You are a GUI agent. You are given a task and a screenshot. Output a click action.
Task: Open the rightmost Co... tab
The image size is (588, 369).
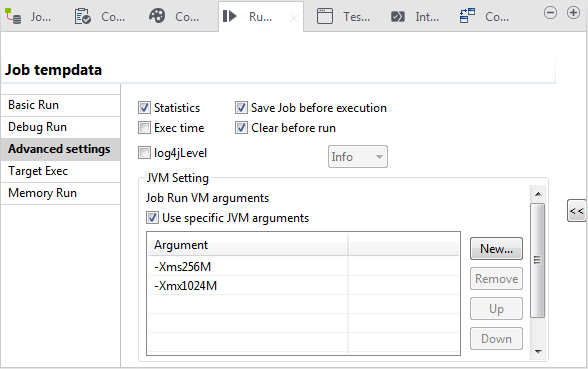click(x=484, y=16)
